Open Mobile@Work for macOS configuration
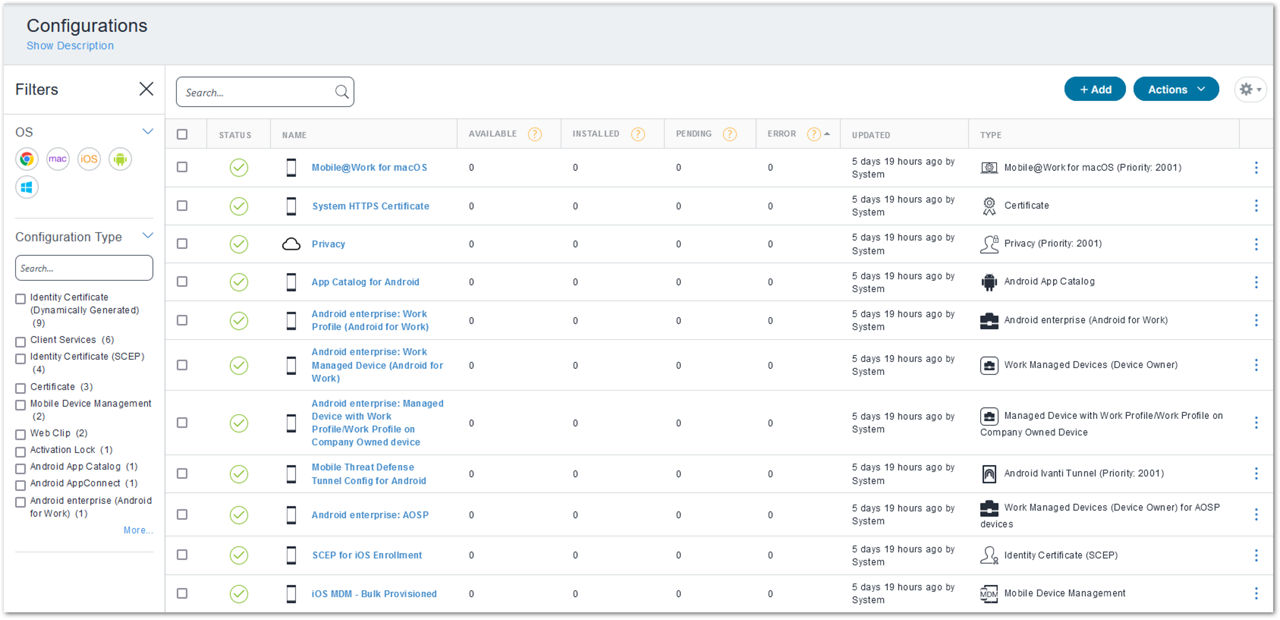Viewport: 1280px width, 620px height. pyautogui.click(x=369, y=168)
